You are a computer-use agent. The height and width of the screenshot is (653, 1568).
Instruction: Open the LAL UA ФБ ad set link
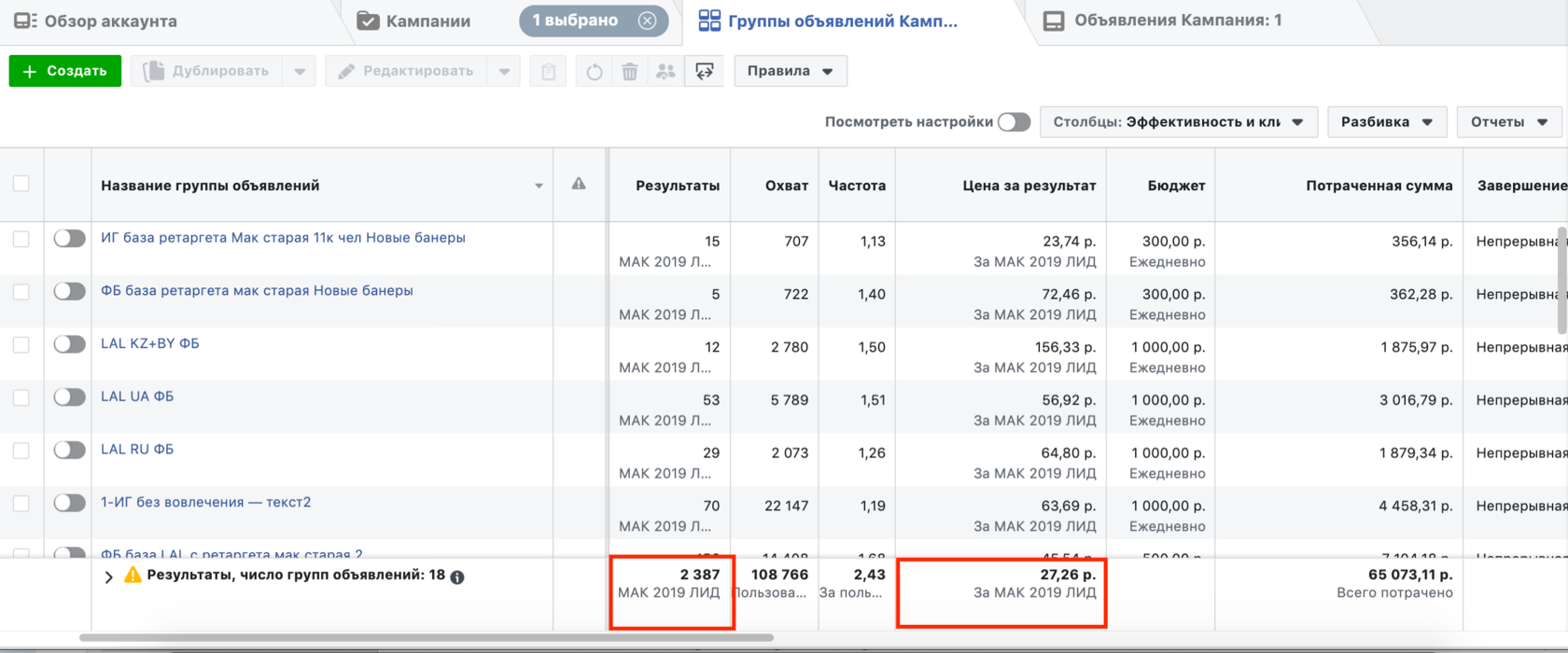tap(137, 396)
